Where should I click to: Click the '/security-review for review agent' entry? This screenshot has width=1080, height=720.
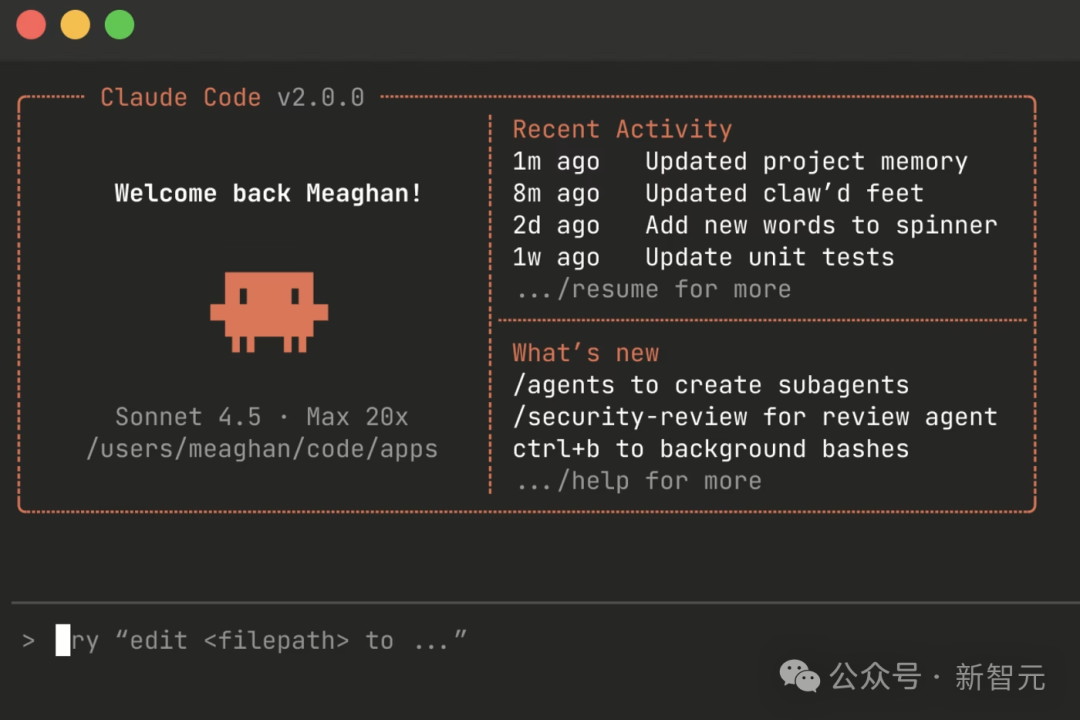click(755, 417)
